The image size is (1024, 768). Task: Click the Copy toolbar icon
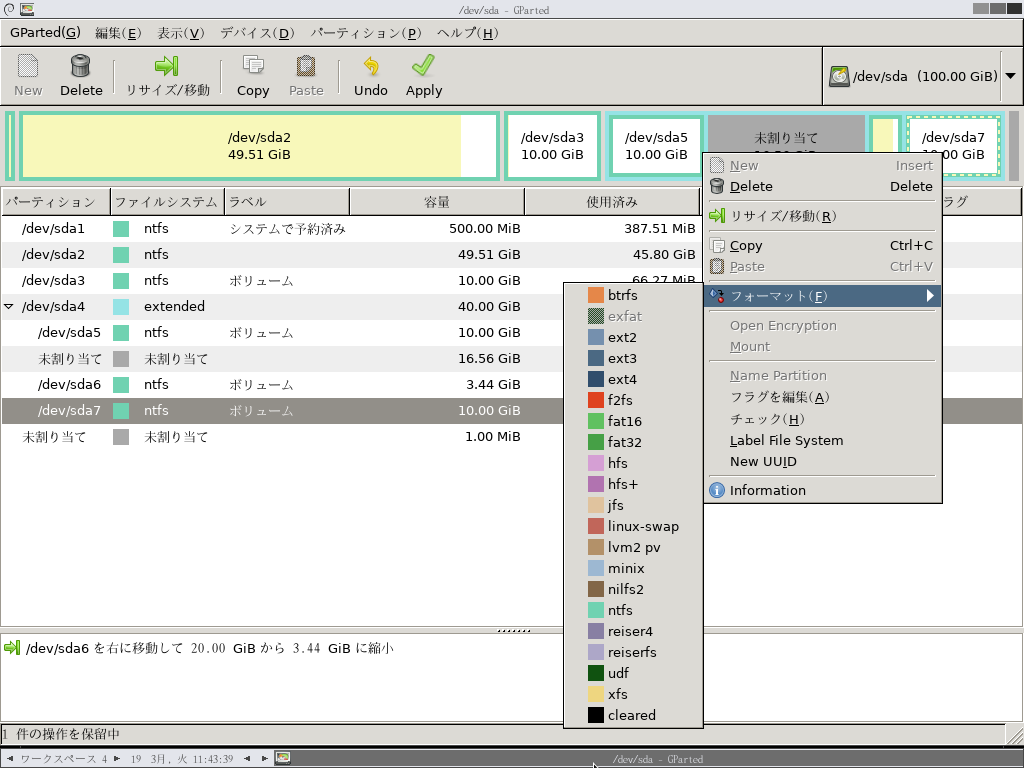(253, 65)
